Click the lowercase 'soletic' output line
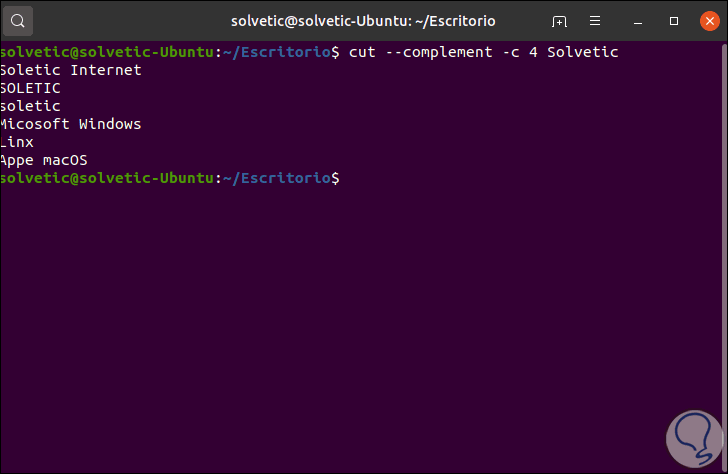Viewport: 728px width, 474px height. 31,106
